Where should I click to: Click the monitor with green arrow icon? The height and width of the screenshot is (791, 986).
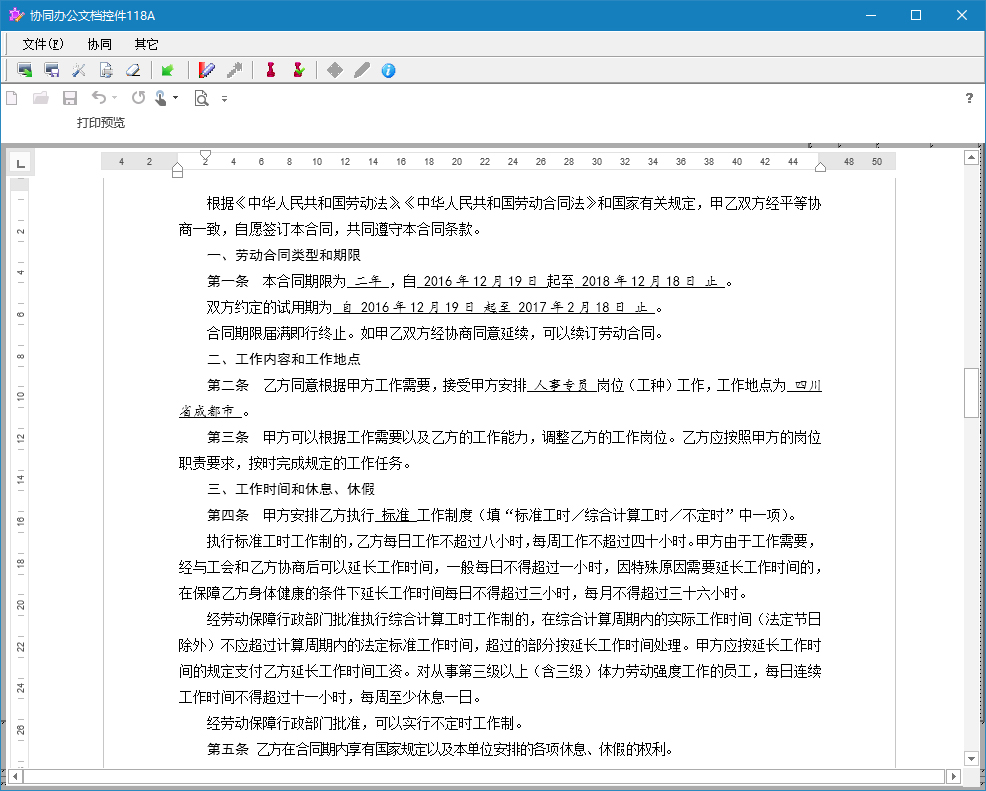(25, 70)
